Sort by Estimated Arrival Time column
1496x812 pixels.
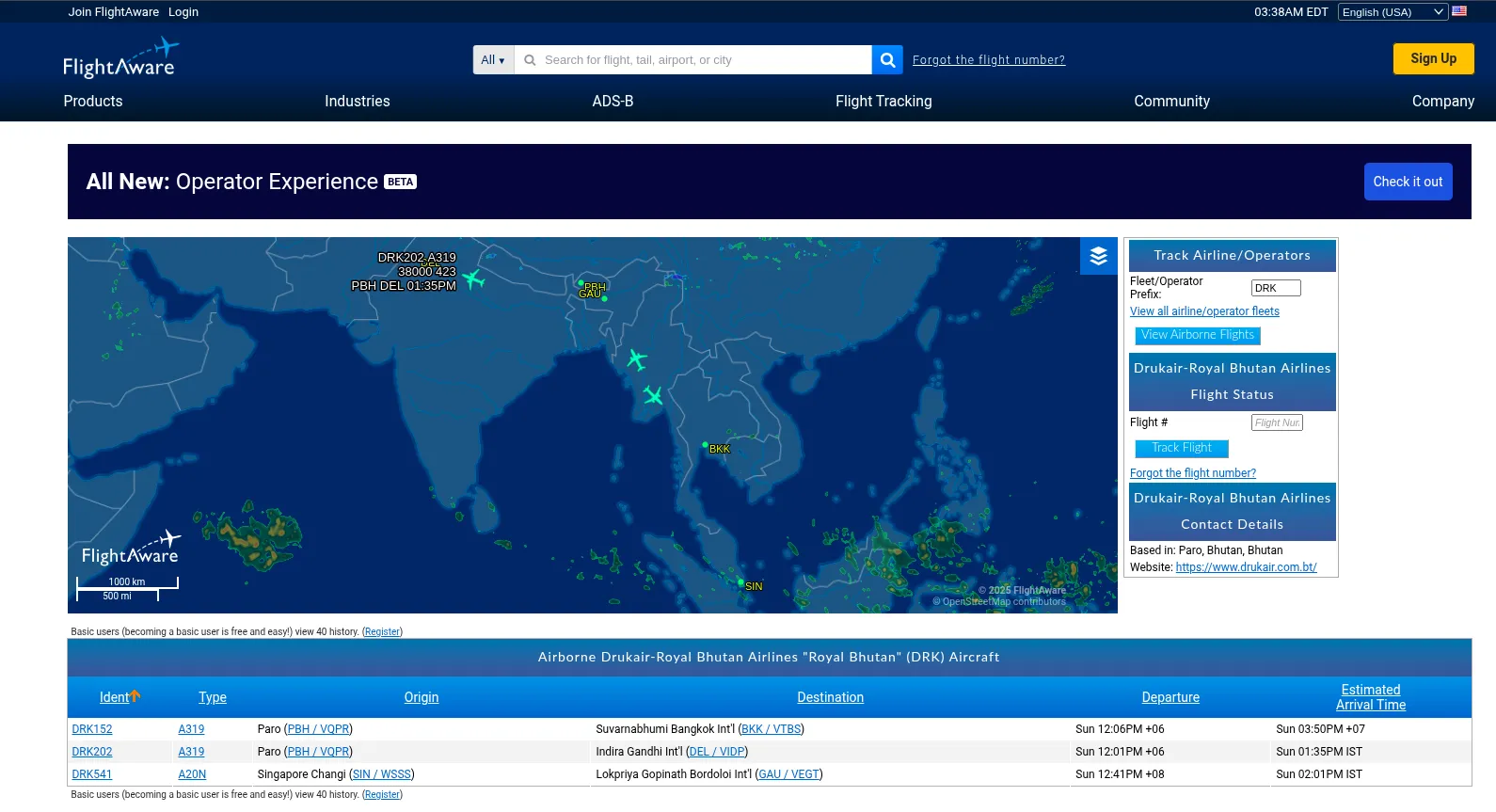point(1371,697)
